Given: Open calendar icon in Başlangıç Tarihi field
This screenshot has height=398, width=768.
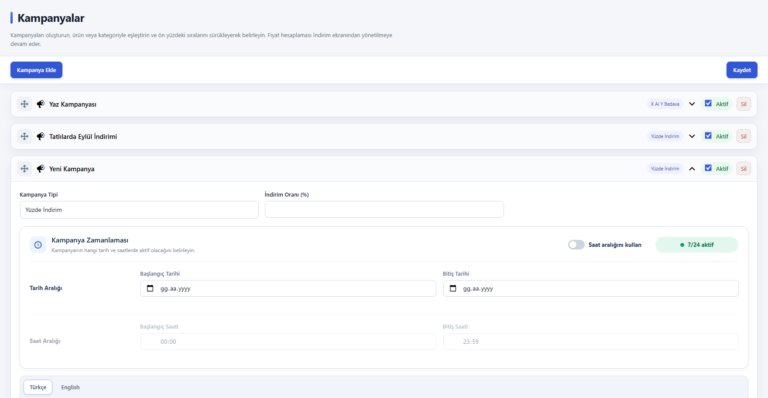Looking at the screenshot, I should [x=150, y=288].
